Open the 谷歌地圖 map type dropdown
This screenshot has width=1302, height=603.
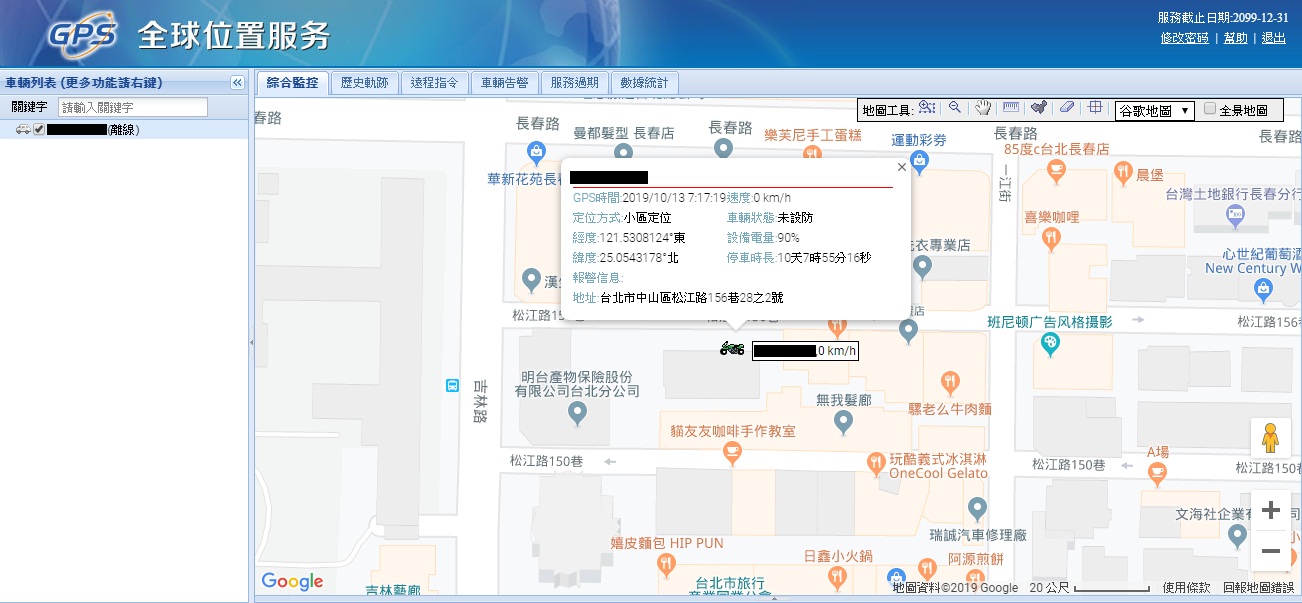(x=1154, y=111)
